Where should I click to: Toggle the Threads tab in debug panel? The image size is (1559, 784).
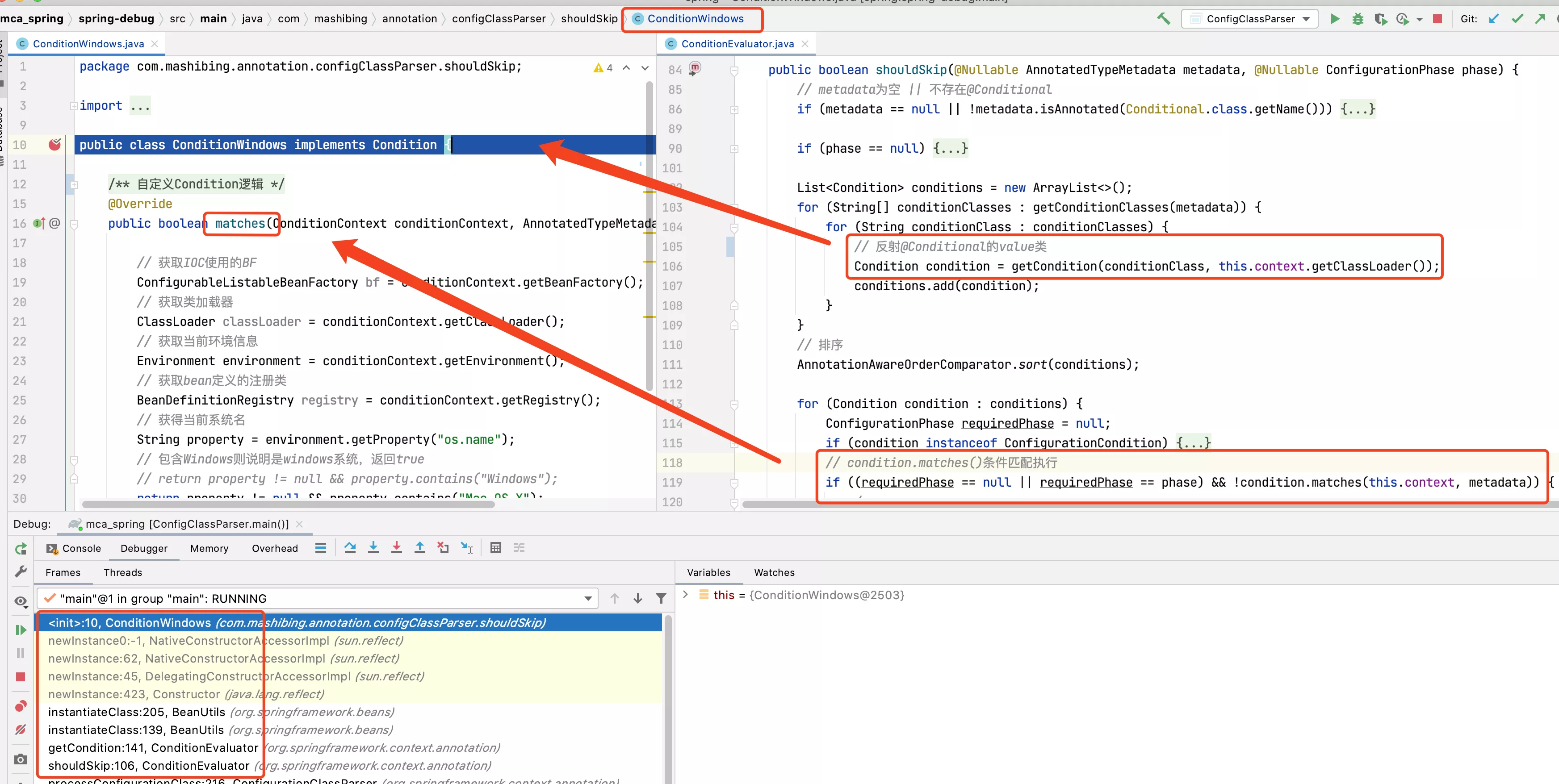pos(123,572)
